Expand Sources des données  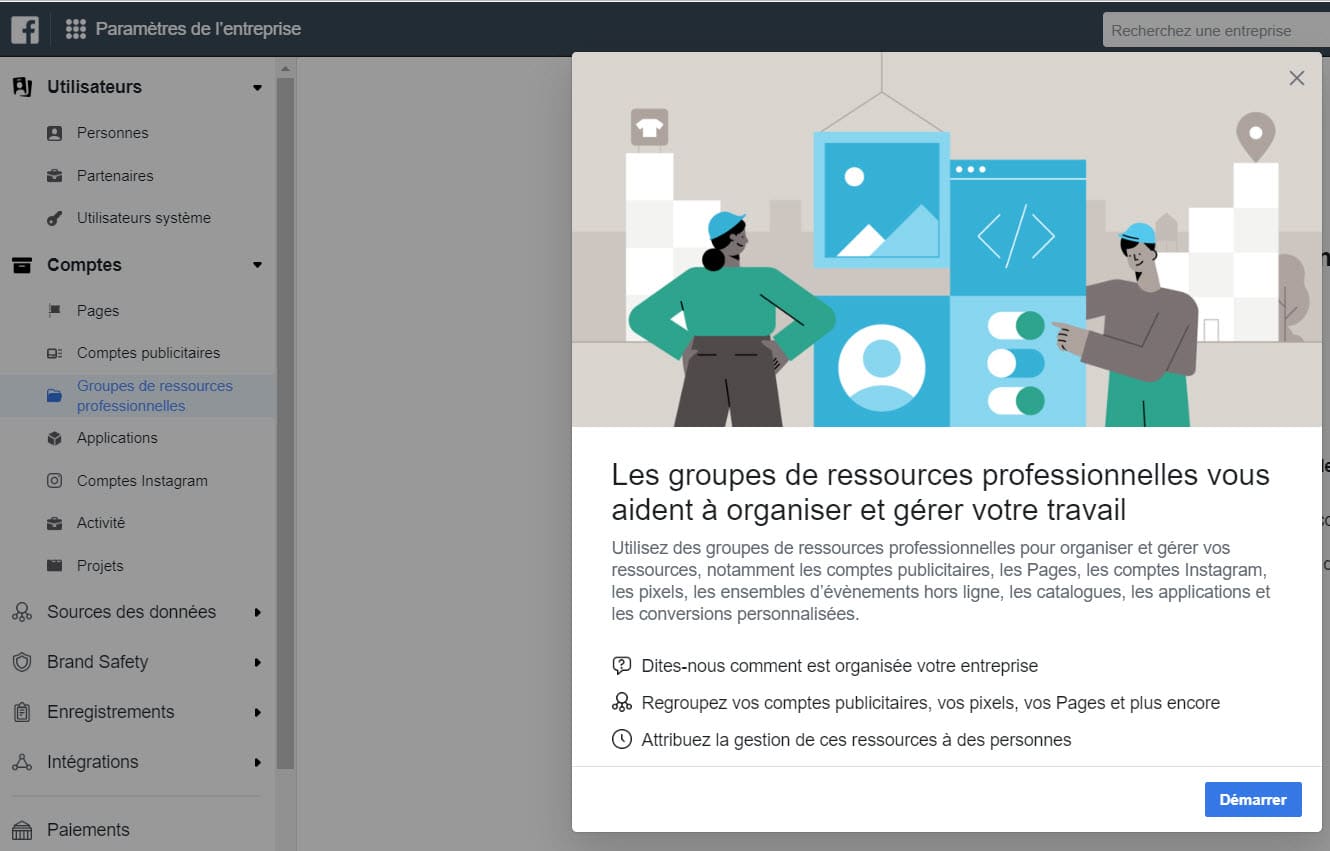pyautogui.click(x=257, y=611)
